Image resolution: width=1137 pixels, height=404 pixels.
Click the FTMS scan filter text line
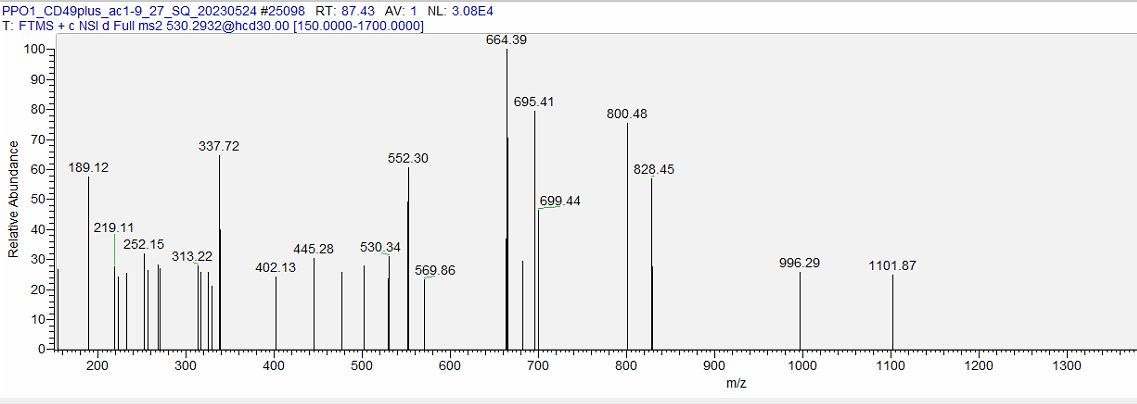(213, 25)
